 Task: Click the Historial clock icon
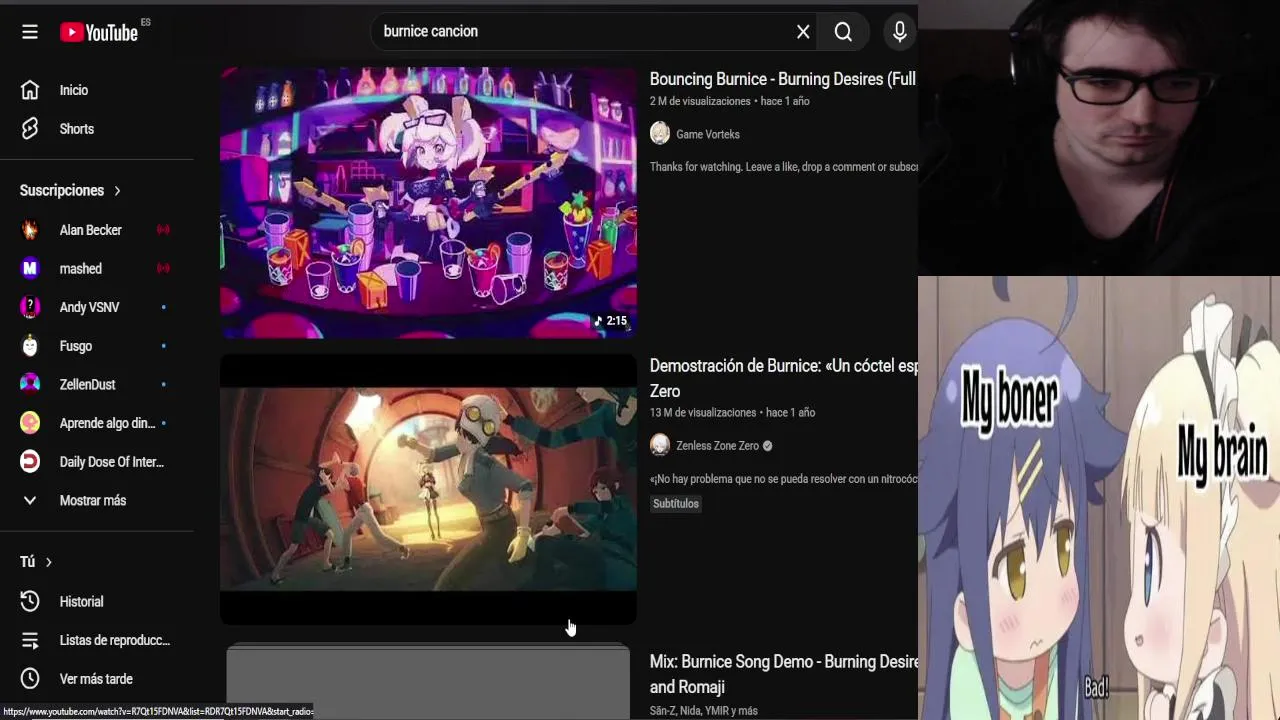[30, 601]
